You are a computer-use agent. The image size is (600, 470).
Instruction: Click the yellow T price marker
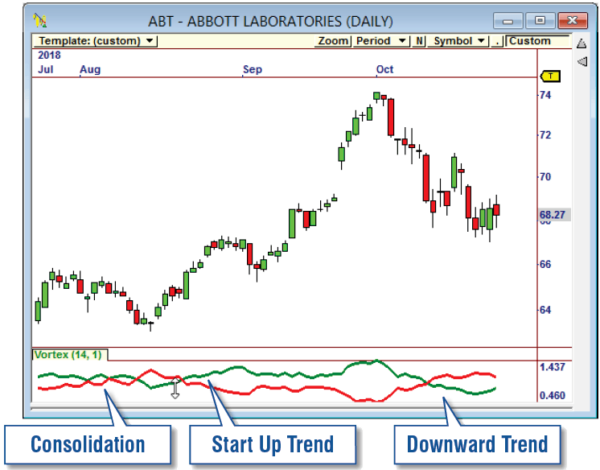[x=550, y=76]
